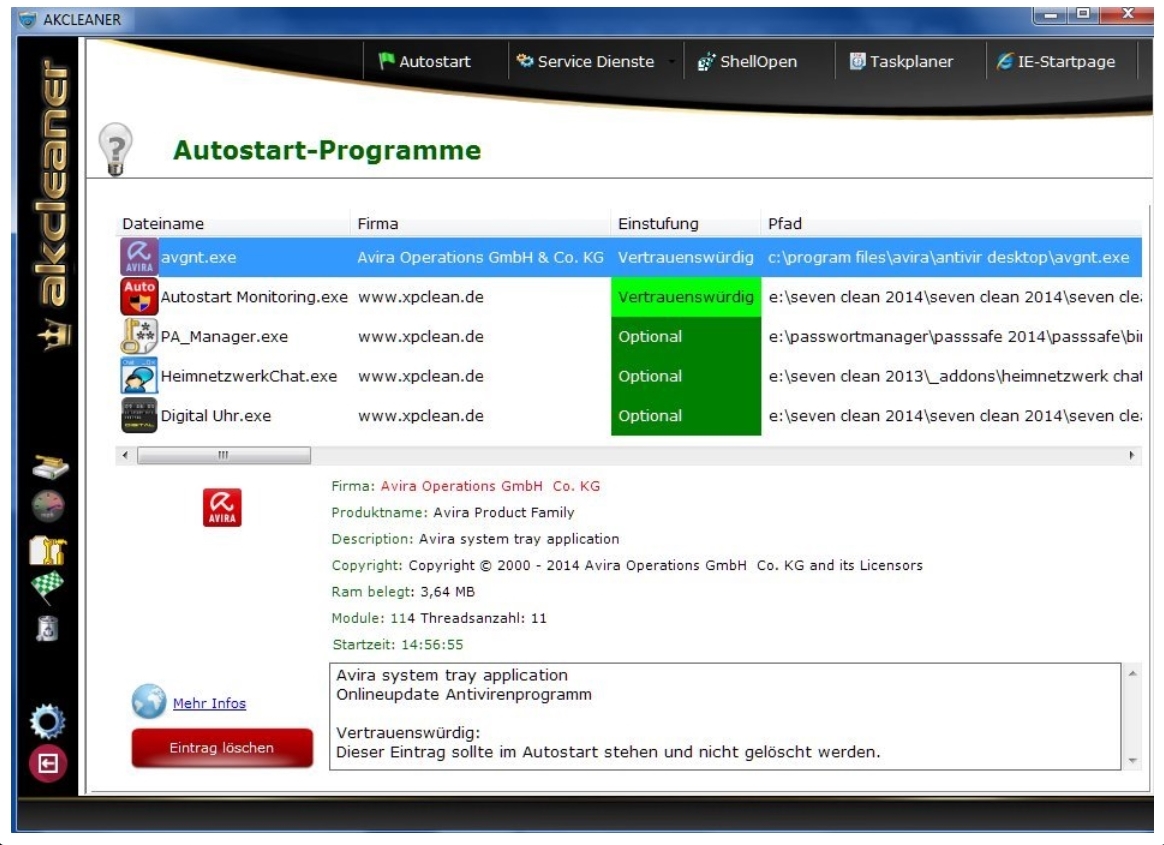1164x845 pixels.
Task: Click the Autostart-Programme heading
Action: tap(327, 150)
